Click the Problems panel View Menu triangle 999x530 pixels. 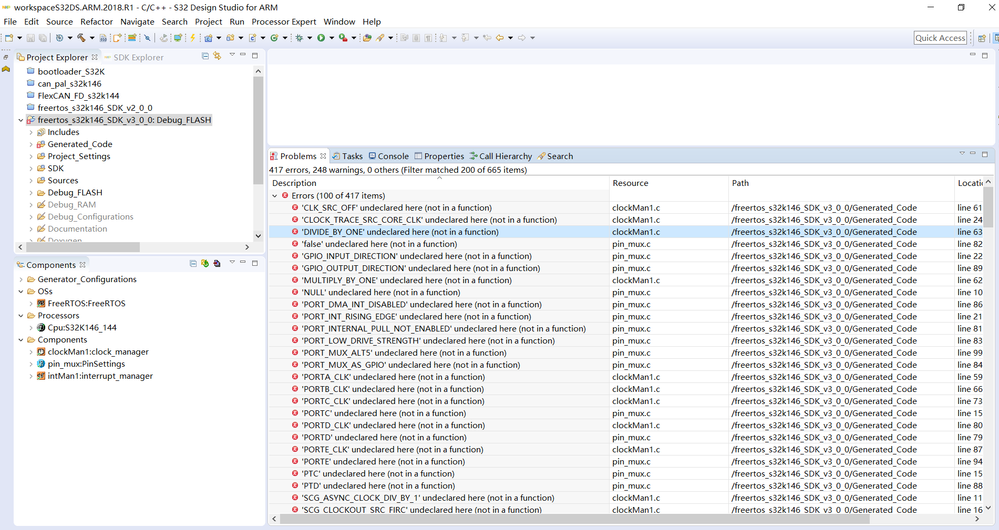[961, 154]
